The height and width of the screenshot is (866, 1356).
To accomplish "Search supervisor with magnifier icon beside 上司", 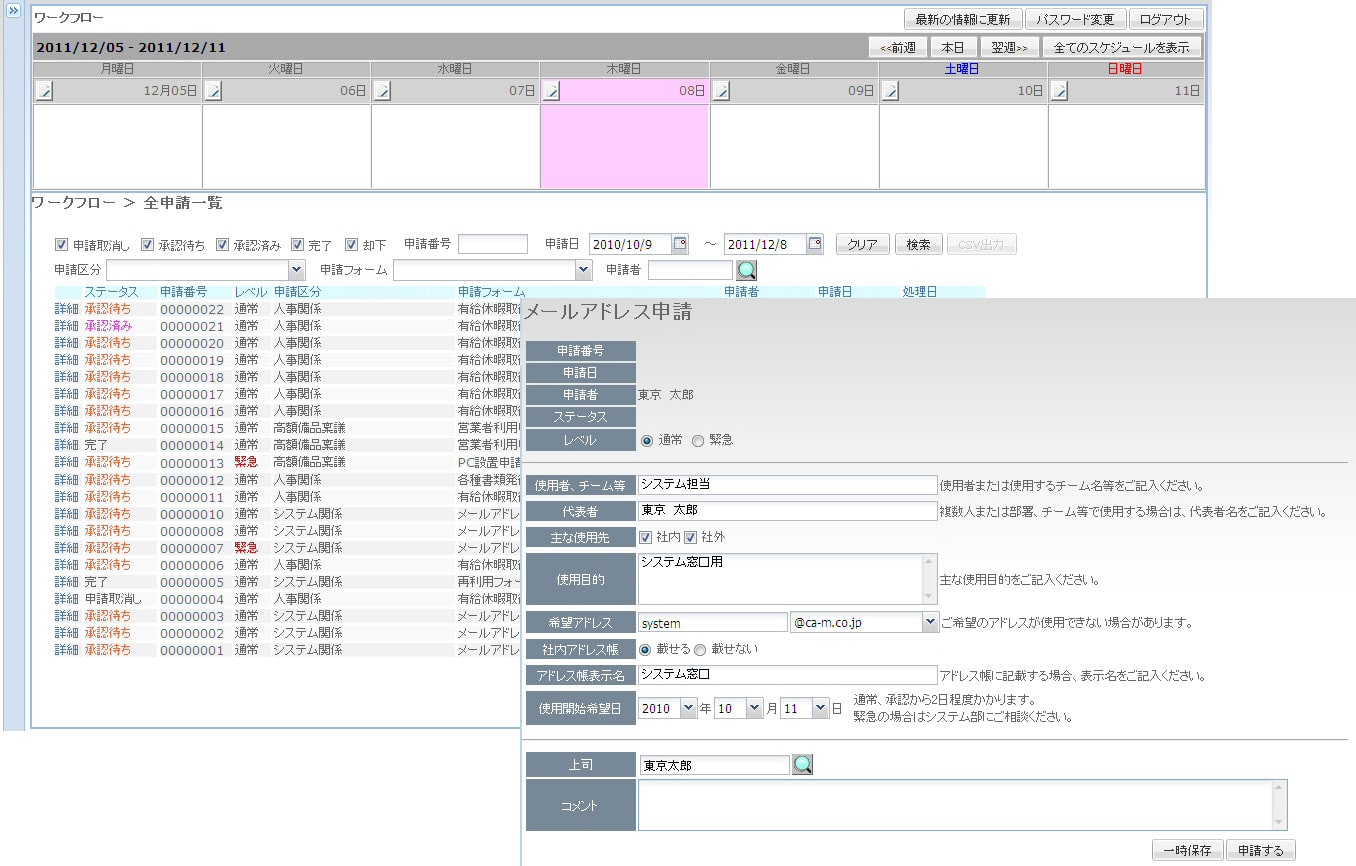I will point(803,765).
